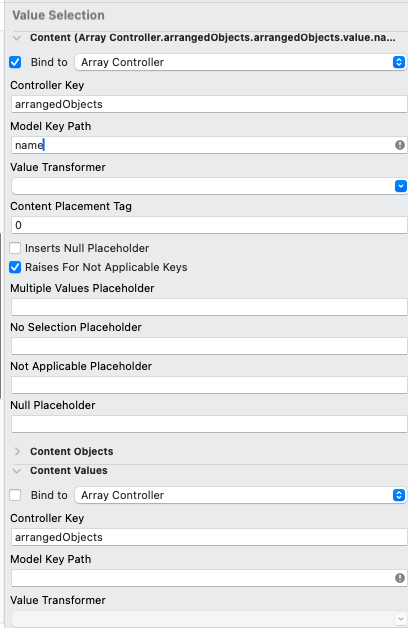Viewport: 408px width, 628px height.
Task: Click the Model Key Path field containing name
Action: (209, 145)
